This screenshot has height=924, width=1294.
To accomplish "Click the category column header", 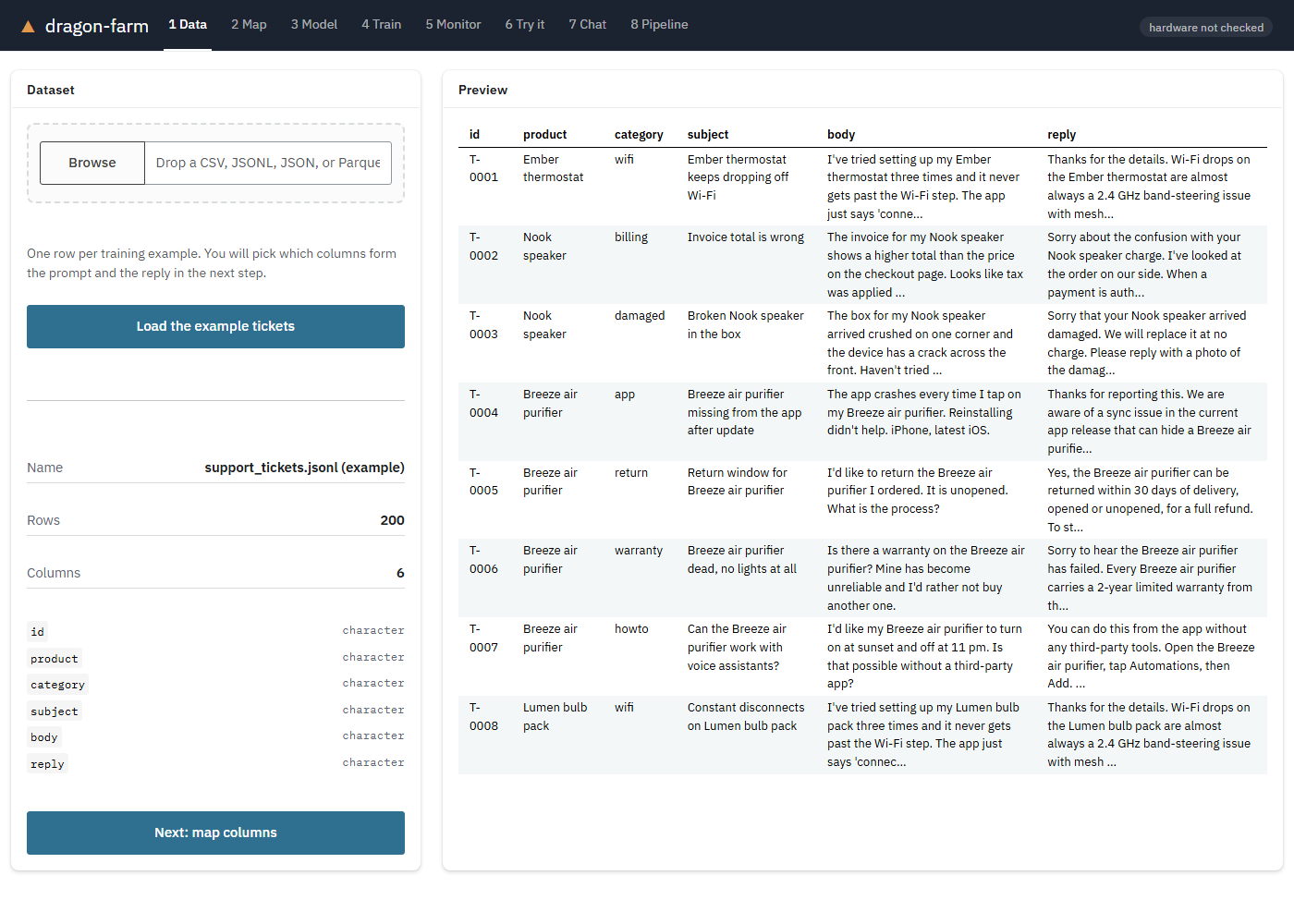I will pos(639,135).
